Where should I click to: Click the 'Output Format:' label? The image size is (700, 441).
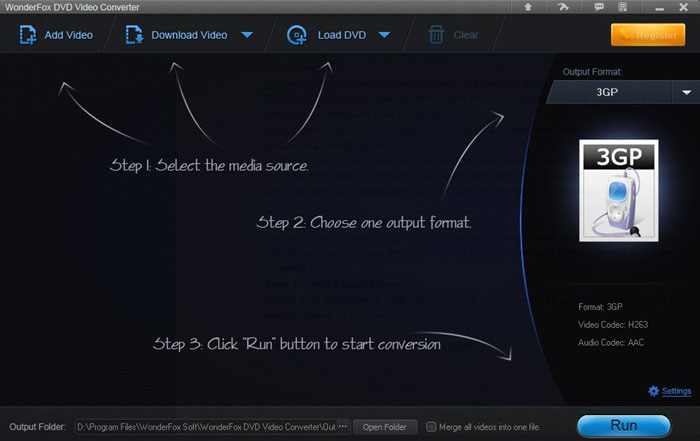[x=592, y=72]
